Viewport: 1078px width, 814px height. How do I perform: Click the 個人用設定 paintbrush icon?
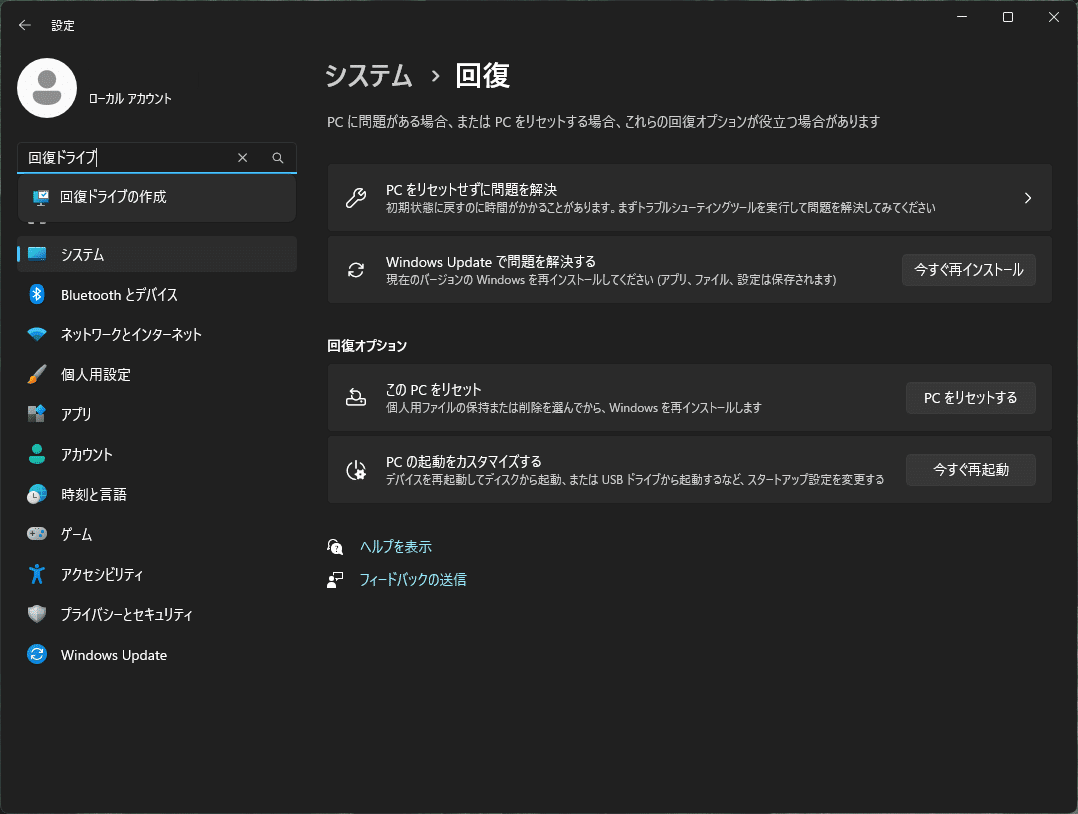[37, 374]
